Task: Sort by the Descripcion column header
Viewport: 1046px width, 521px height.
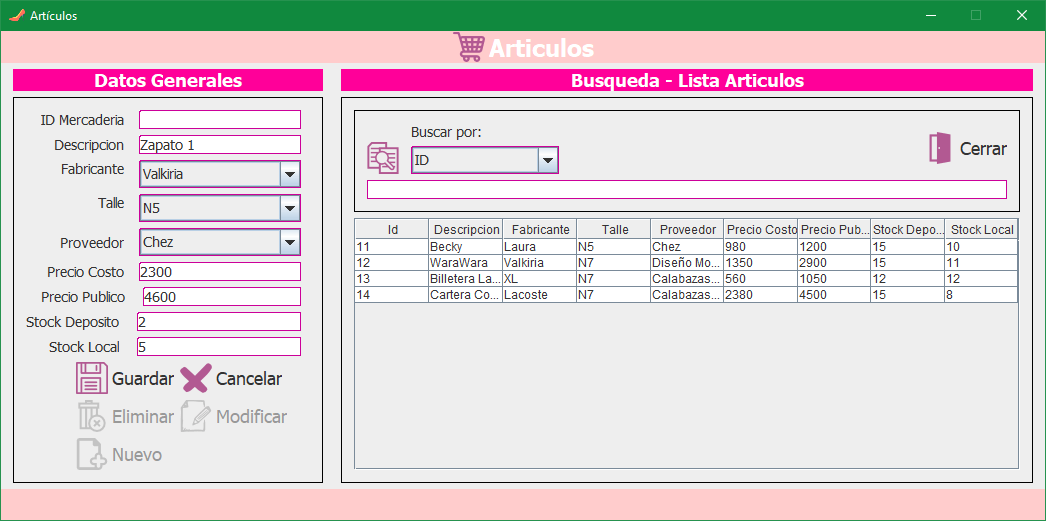Action: pyautogui.click(x=466, y=229)
